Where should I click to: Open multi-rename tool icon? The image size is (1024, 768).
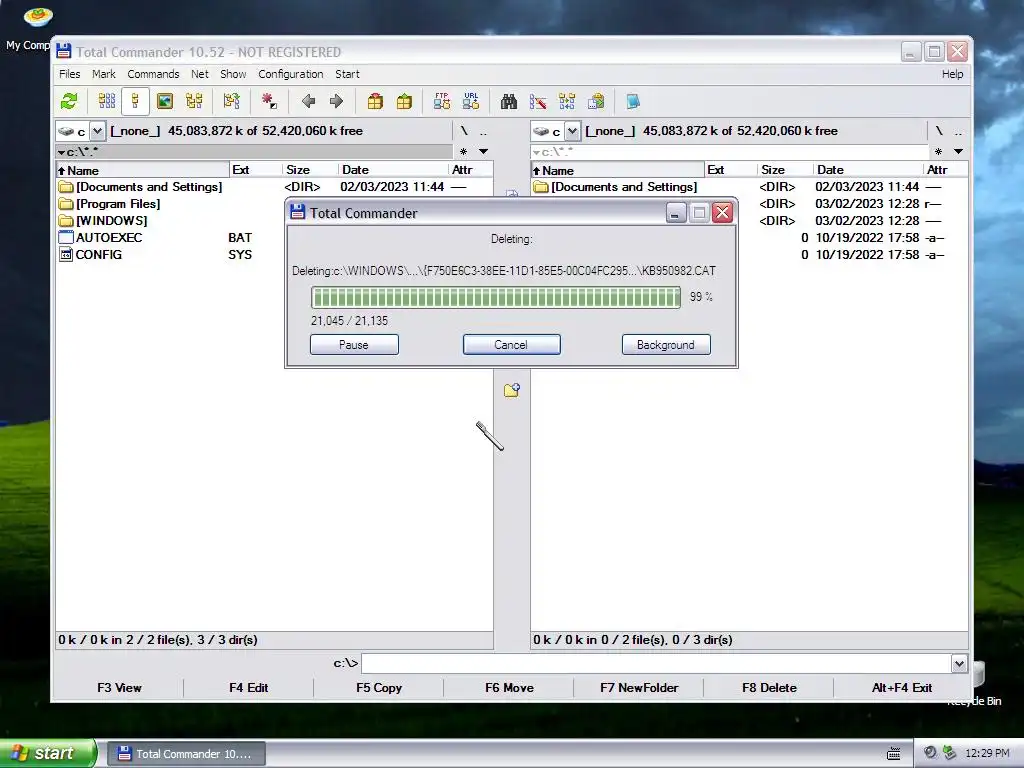(x=538, y=101)
